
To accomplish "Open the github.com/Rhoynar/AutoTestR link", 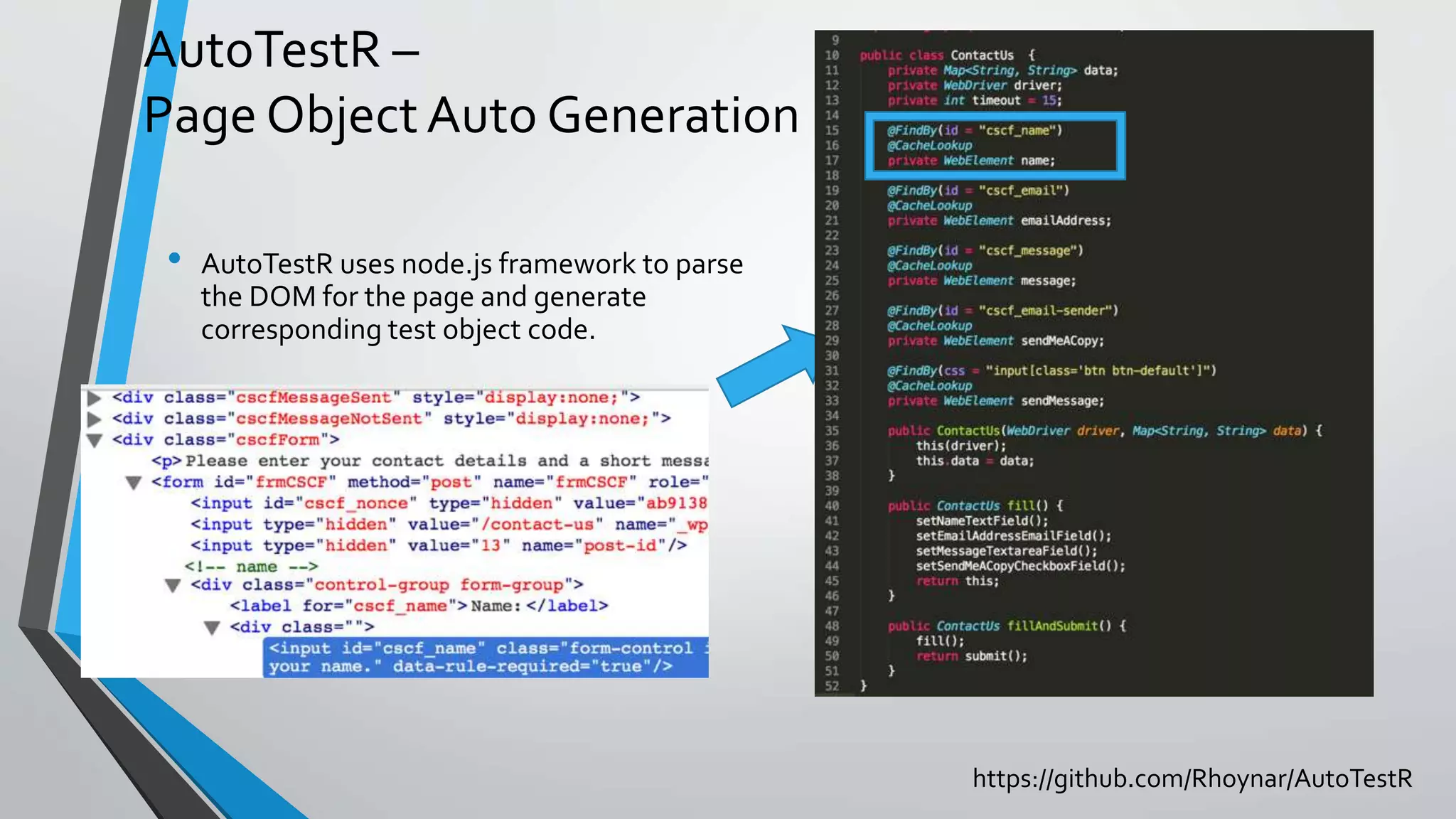I will click(1192, 778).
